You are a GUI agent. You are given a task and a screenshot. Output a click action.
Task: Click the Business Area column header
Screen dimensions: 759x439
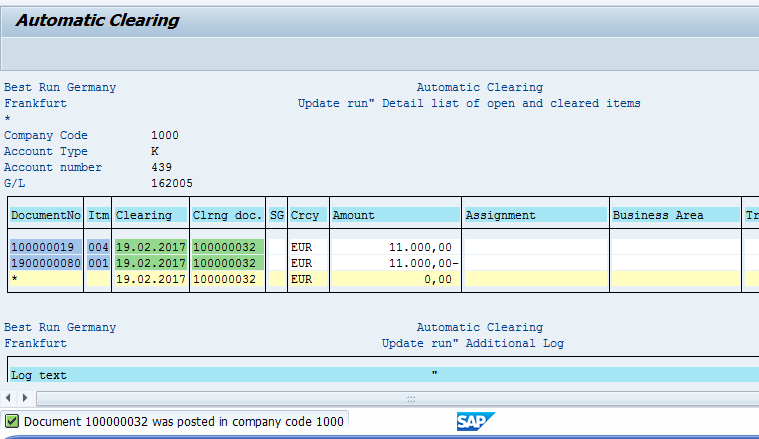point(658,215)
